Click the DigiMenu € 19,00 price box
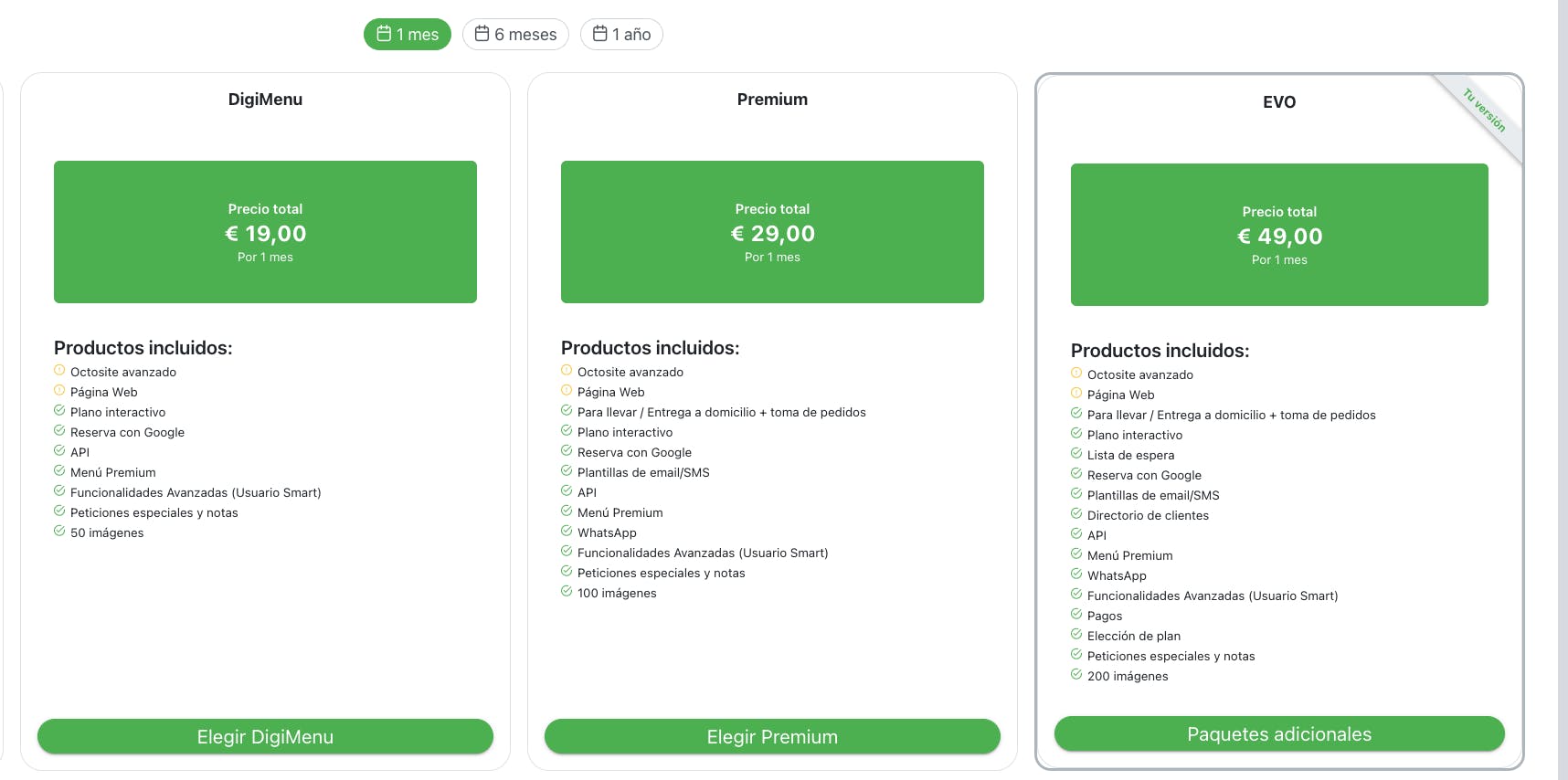The height and width of the screenshot is (780, 1568). 265,232
